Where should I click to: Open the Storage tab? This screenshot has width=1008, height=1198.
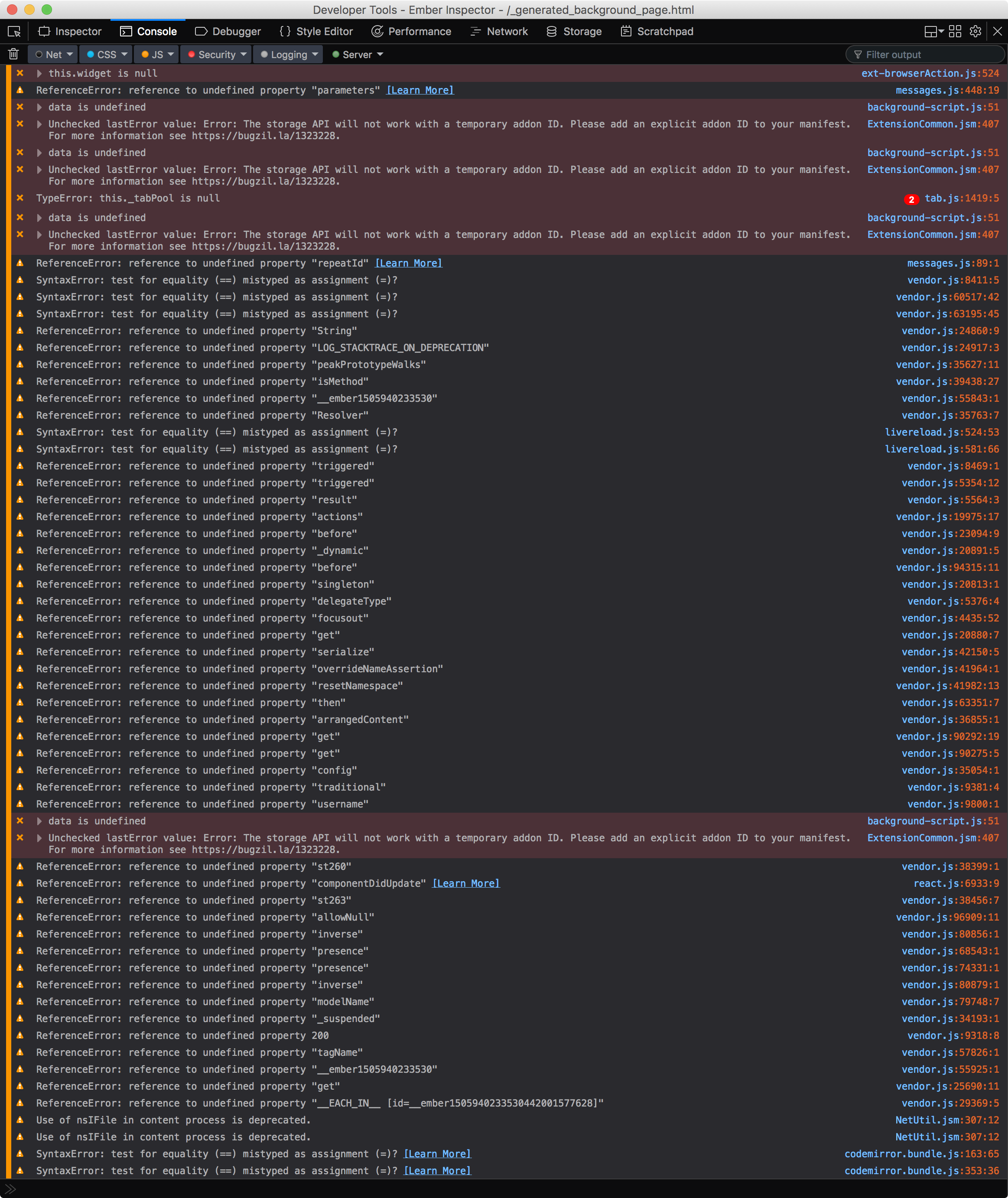[574, 32]
